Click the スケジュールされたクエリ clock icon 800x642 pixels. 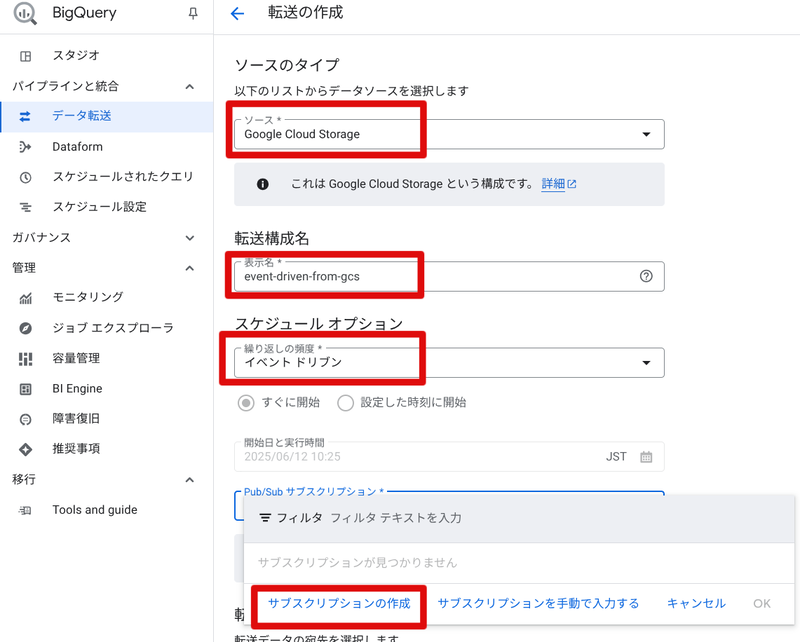click(x=25, y=178)
